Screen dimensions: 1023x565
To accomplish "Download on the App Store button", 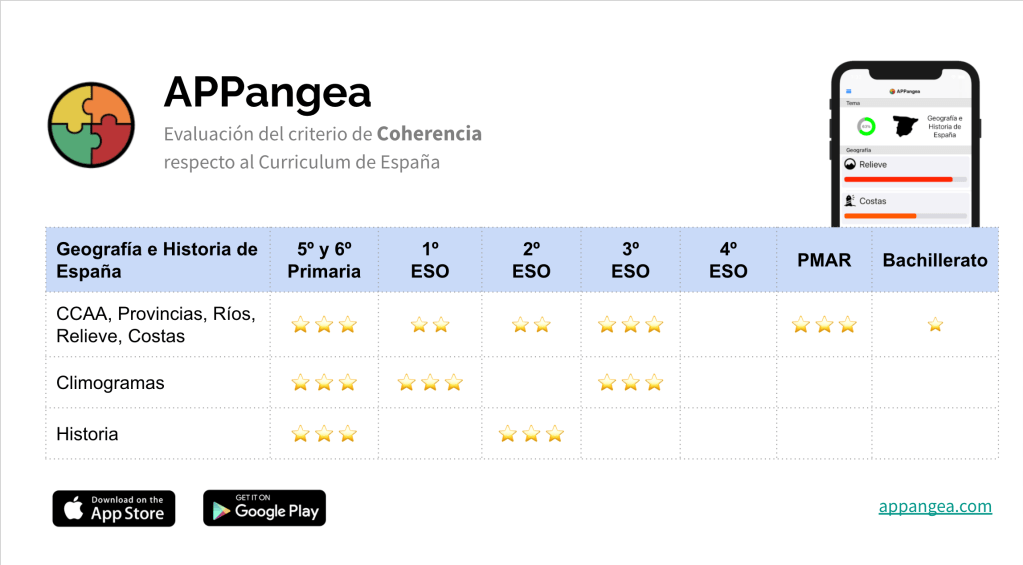I will click(x=114, y=508).
